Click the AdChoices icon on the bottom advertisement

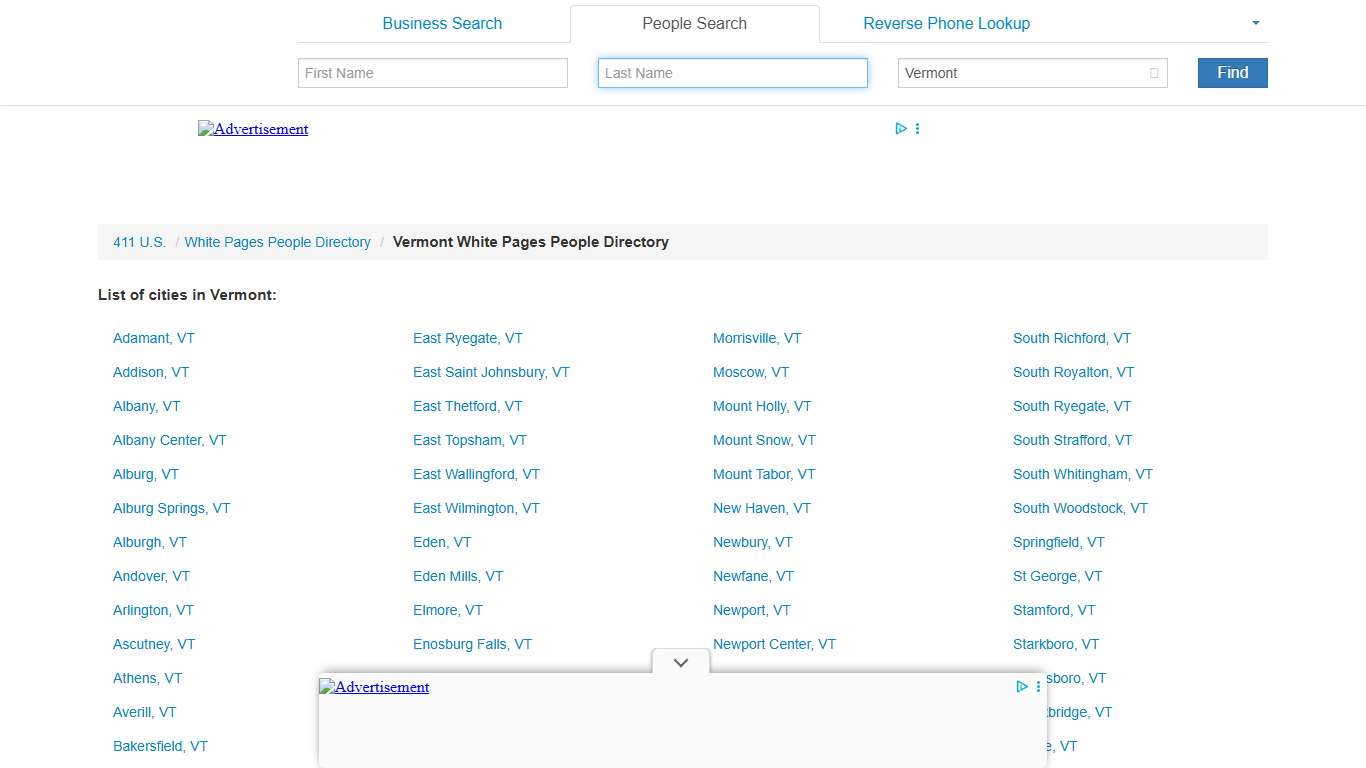(1021, 687)
